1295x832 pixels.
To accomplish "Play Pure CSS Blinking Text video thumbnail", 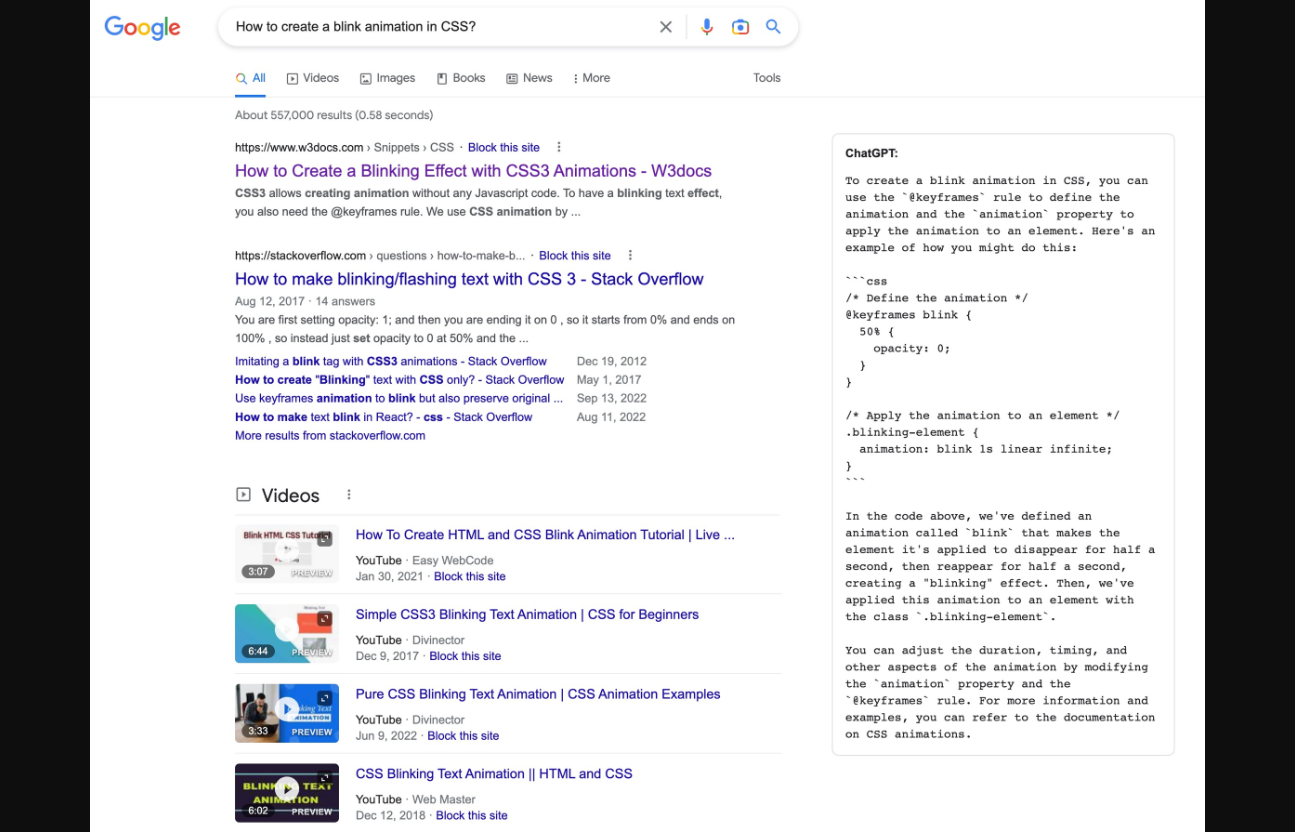I will point(287,713).
